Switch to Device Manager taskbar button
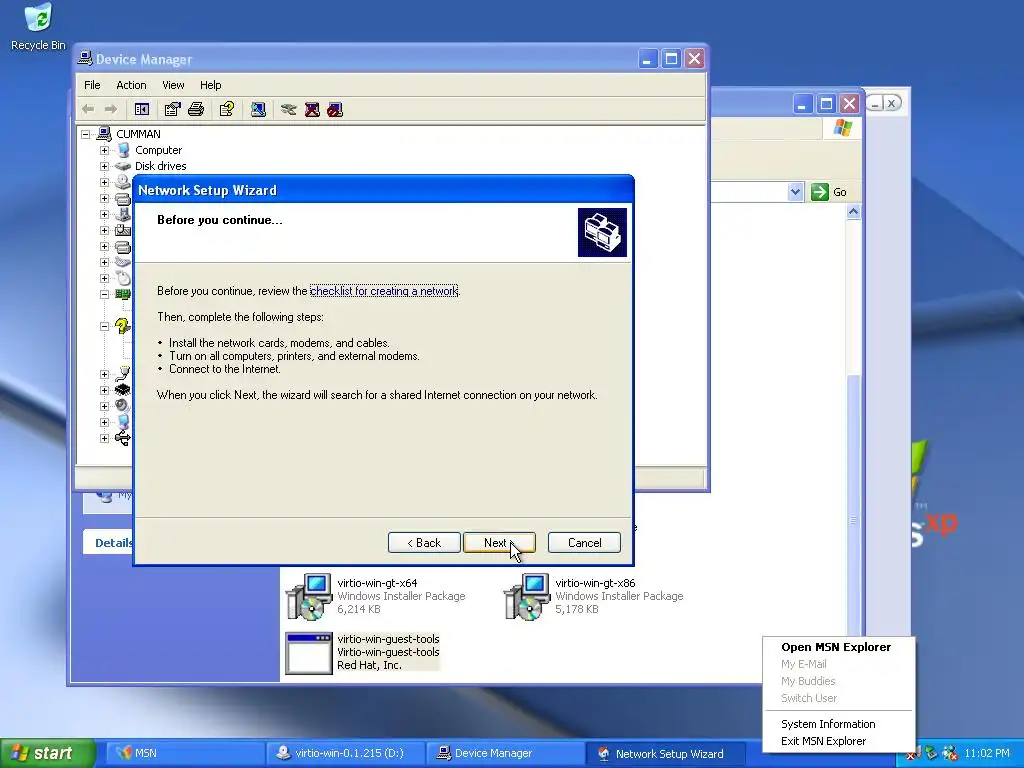The width and height of the screenshot is (1024, 768). click(505, 753)
